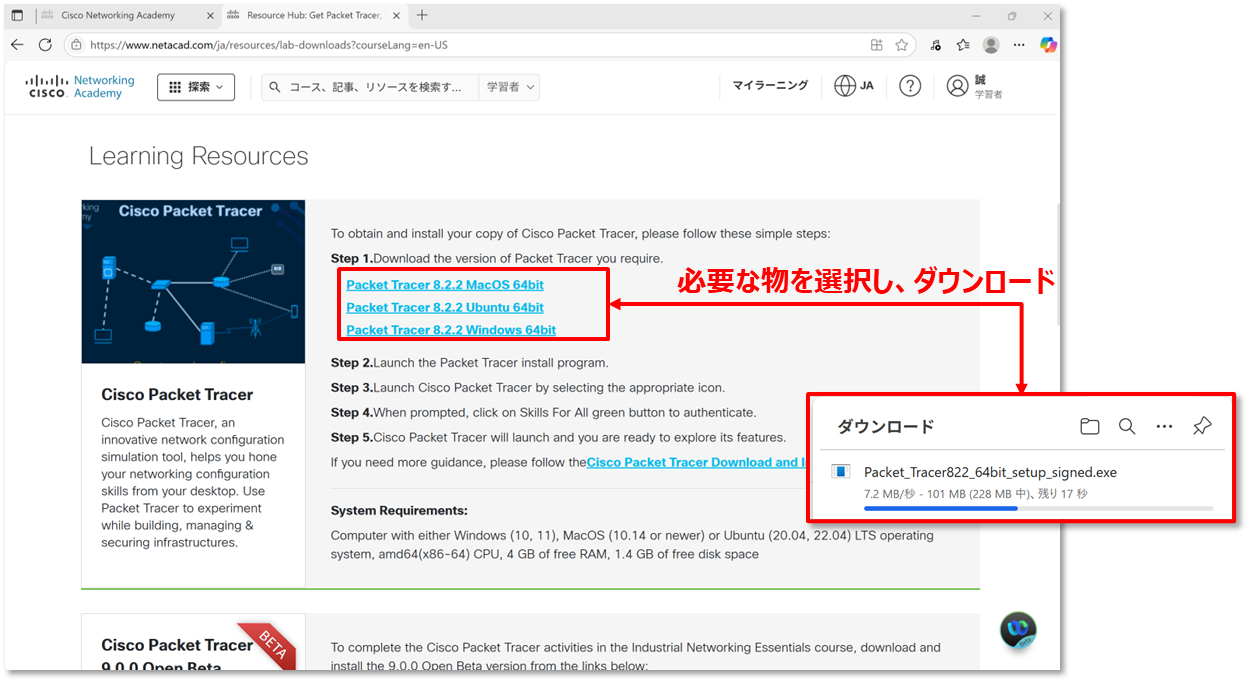This screenshot has width=1249, height=683.
Task: Open the user account 誠 学習者 icon
Action: tap(957, 86)
